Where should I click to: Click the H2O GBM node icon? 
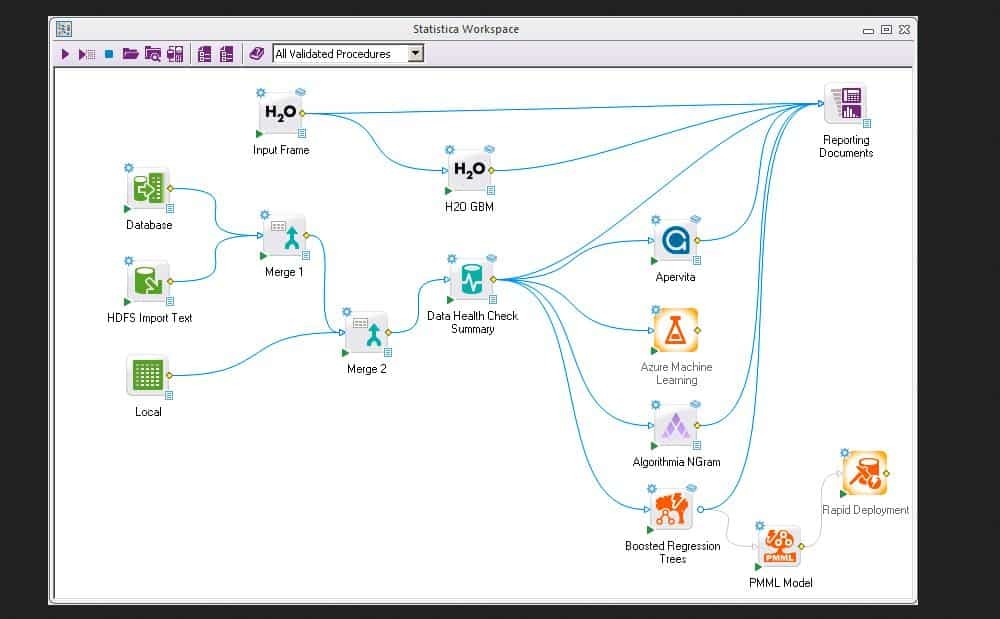pos(469,171)
